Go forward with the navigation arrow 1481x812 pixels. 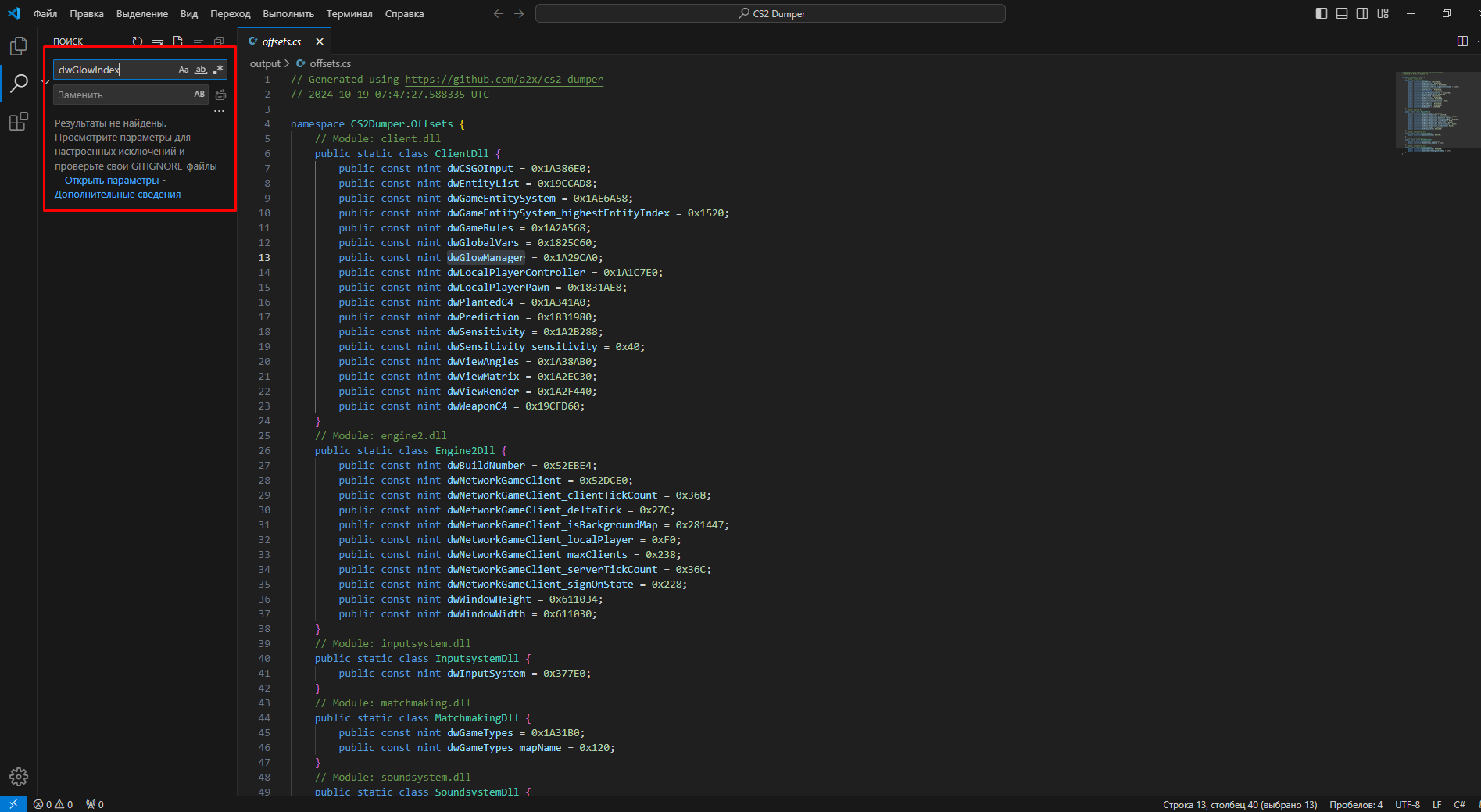pyautogui.click(x=519, y=13)
